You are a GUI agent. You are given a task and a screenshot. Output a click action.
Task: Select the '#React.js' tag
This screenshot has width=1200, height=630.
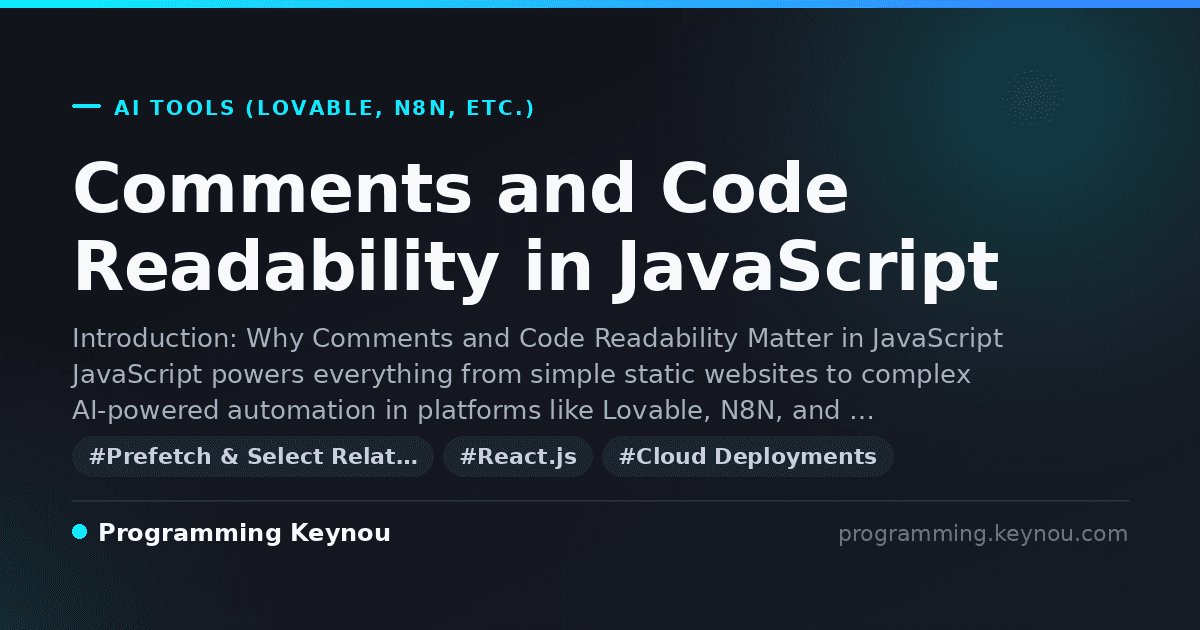tap(518, 457)
